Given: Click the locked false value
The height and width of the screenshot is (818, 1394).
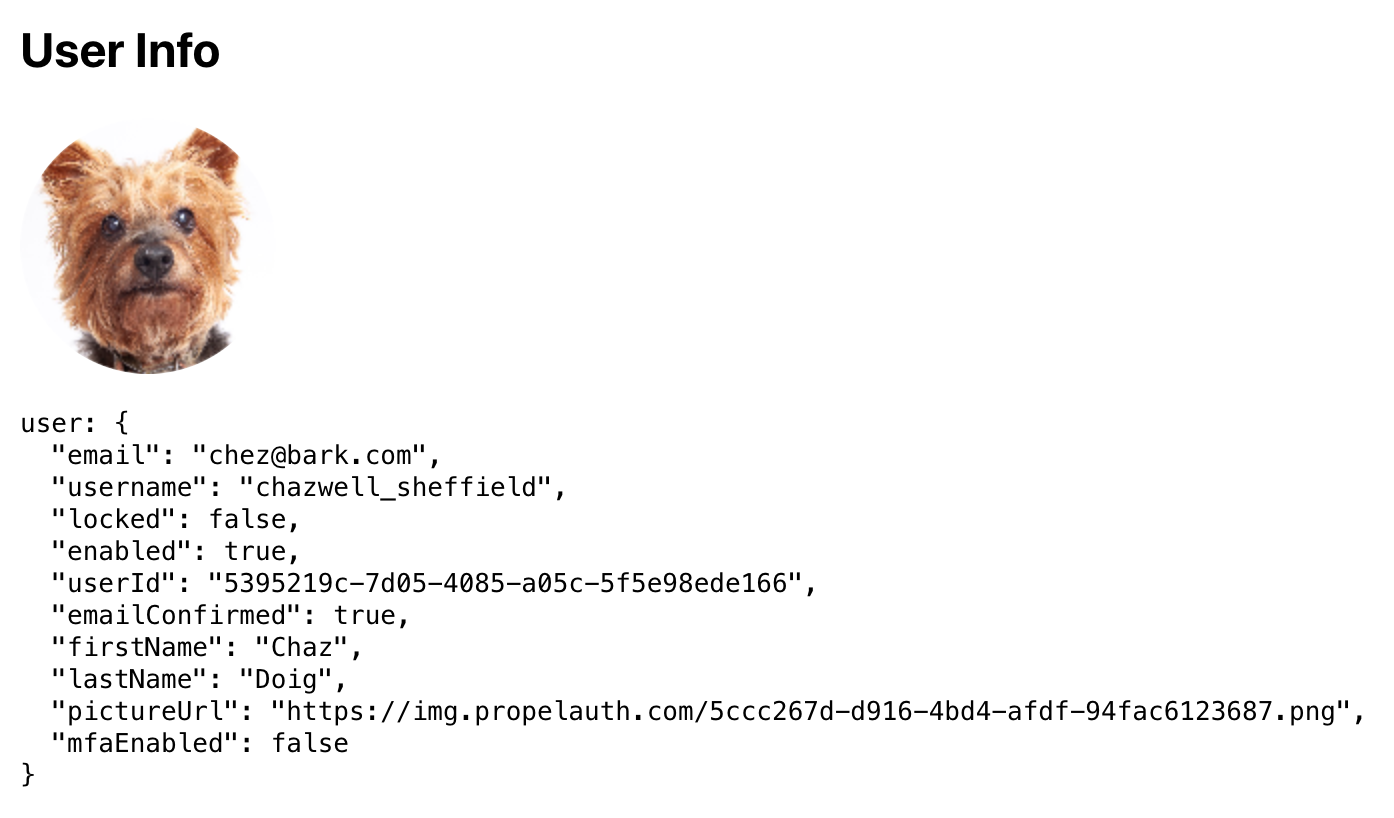Looking at the screenshot, I should [247, 520].
